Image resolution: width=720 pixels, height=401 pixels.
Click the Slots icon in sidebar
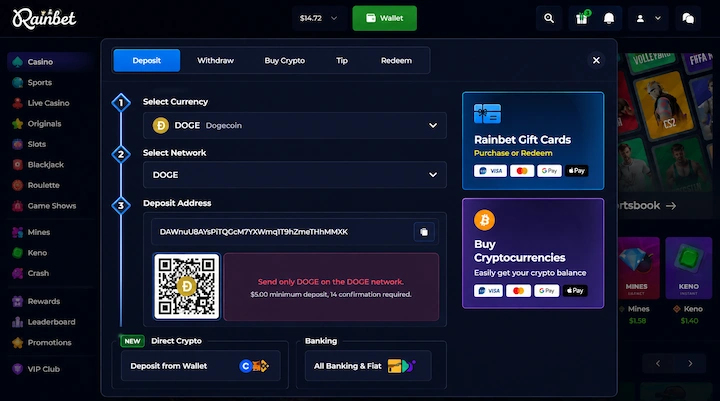(x=17, y=144)
